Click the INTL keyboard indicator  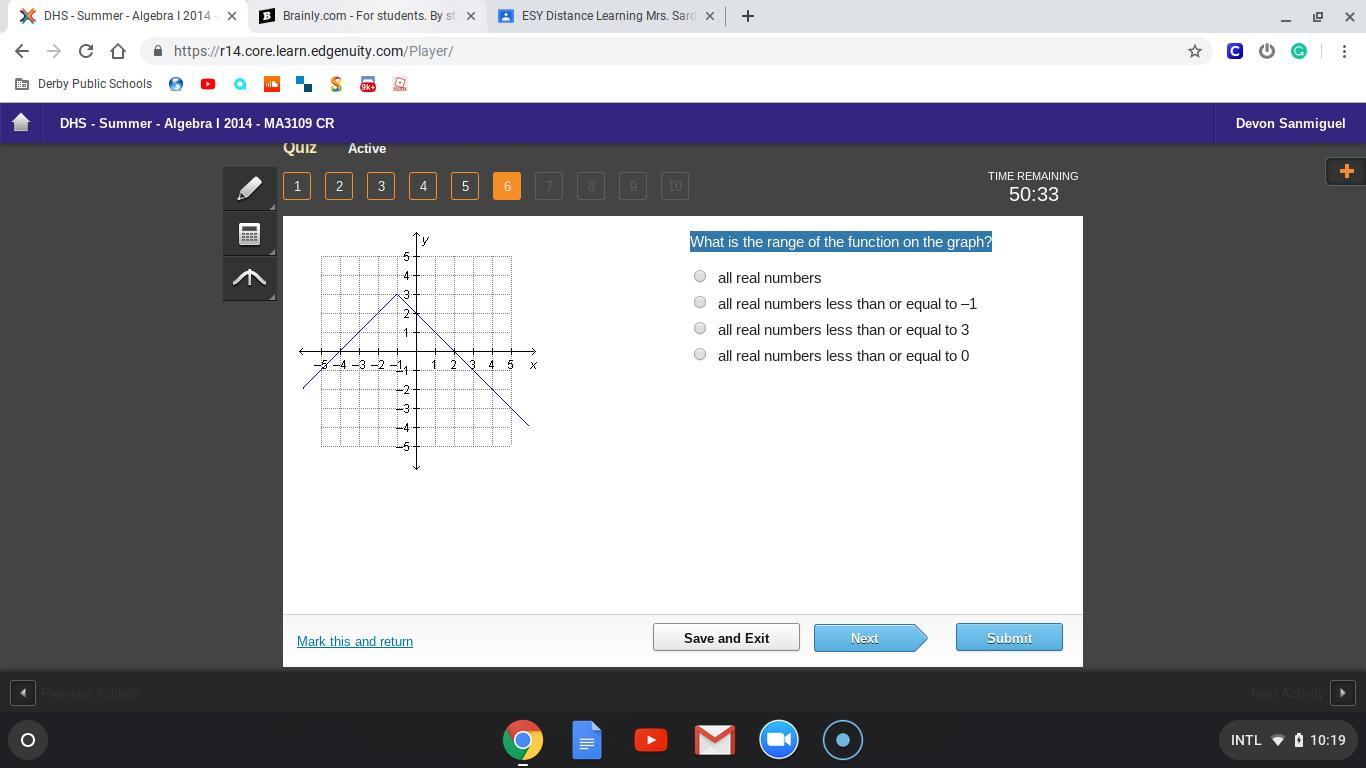pyautogui.click(x=1246, y=740)
